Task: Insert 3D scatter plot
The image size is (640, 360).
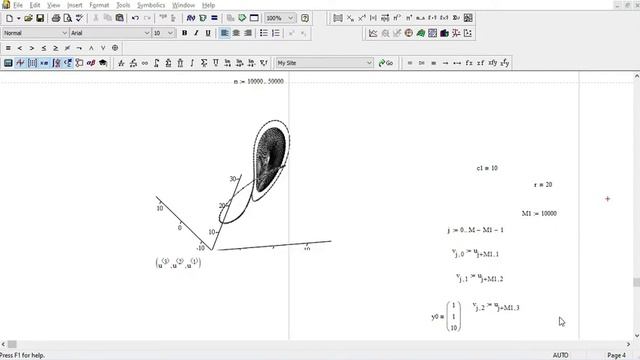Action: (456, 33)
